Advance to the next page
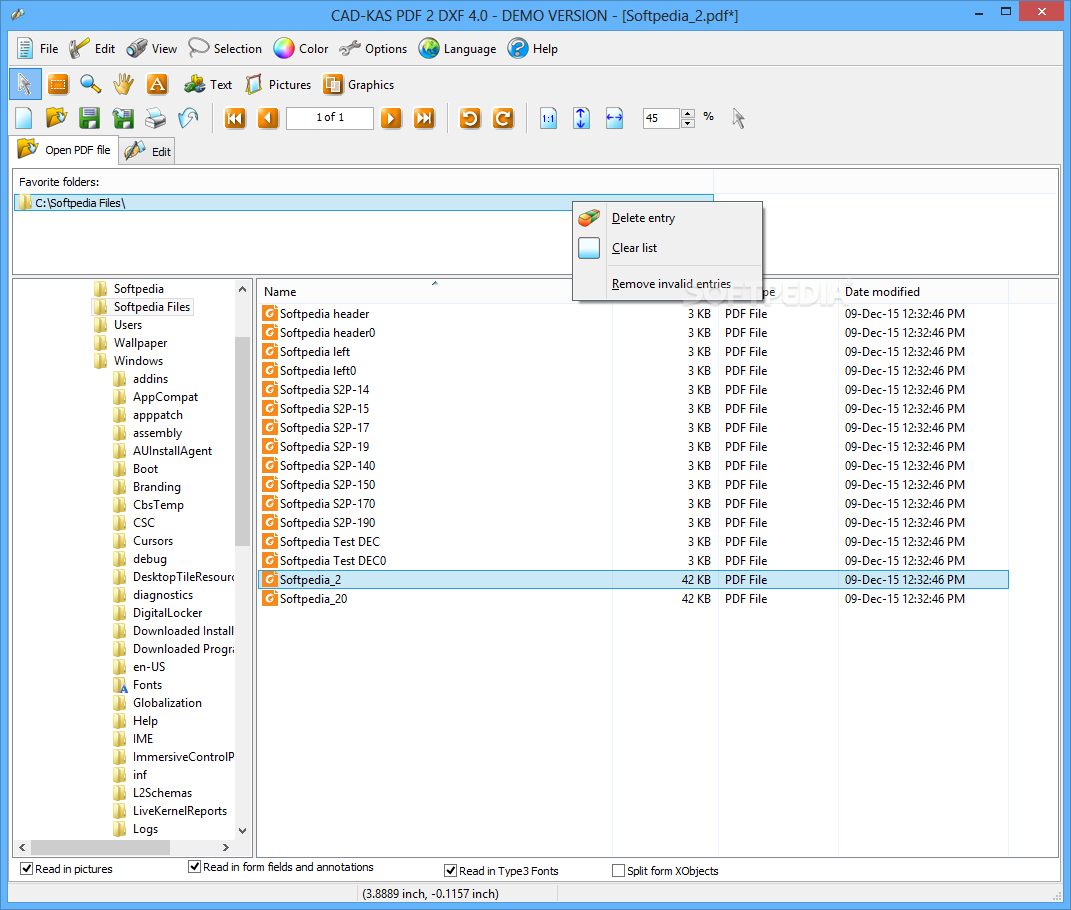Image resolution: width=1071 pixels, height=910 pixels. 391,118
